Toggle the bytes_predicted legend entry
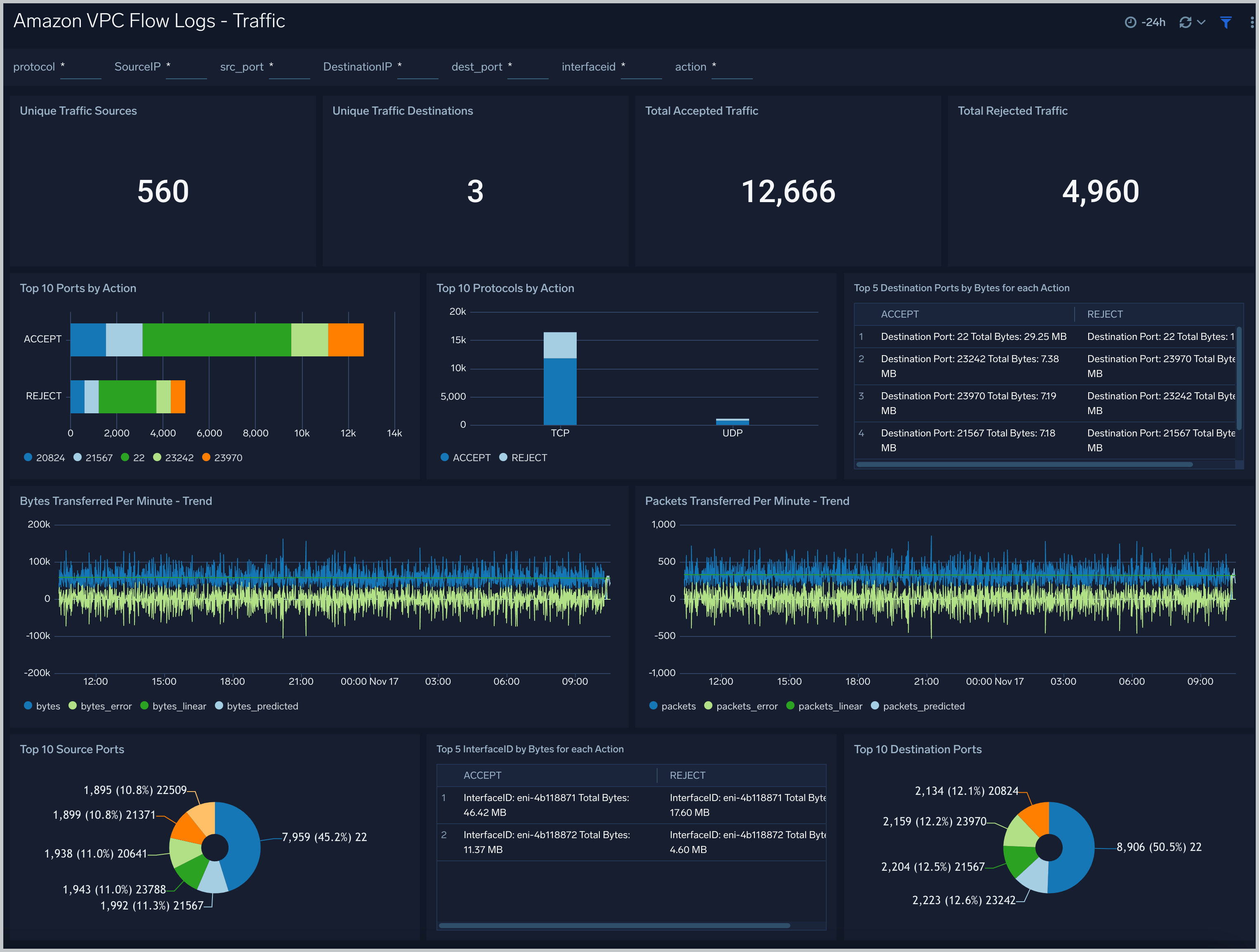The width and height of the screenshot is (1259, 952). (257, 706)
